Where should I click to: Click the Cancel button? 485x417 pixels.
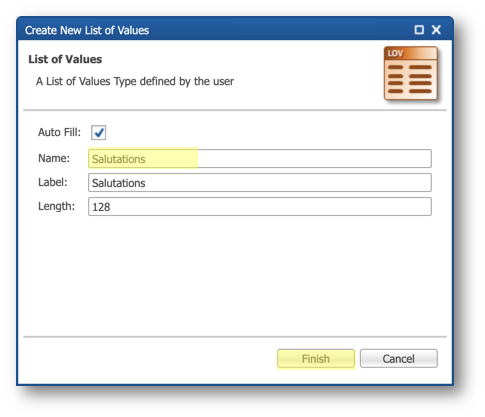(399, 359)
